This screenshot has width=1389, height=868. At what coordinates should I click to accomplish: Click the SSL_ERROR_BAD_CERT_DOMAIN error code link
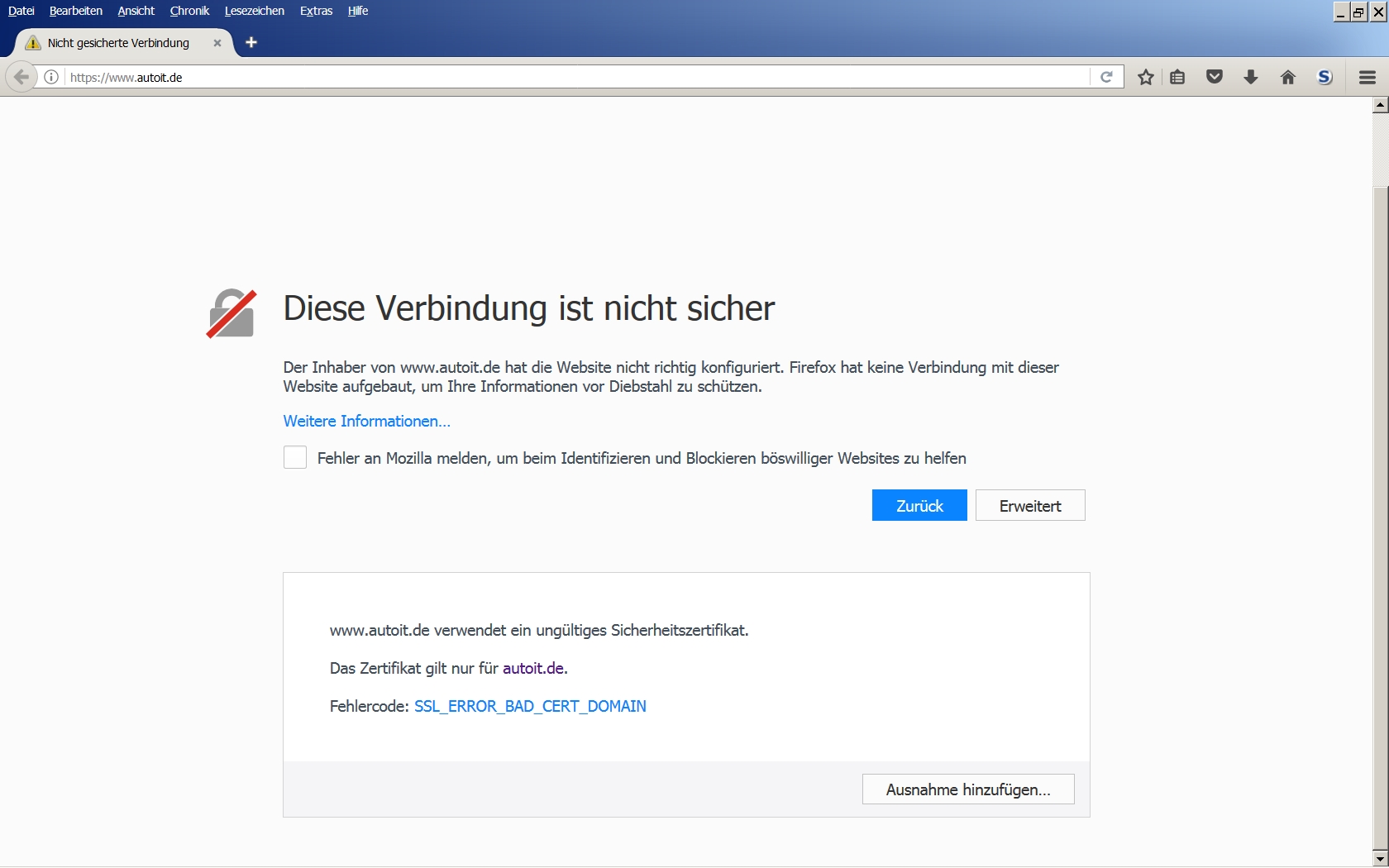[530, 707]
